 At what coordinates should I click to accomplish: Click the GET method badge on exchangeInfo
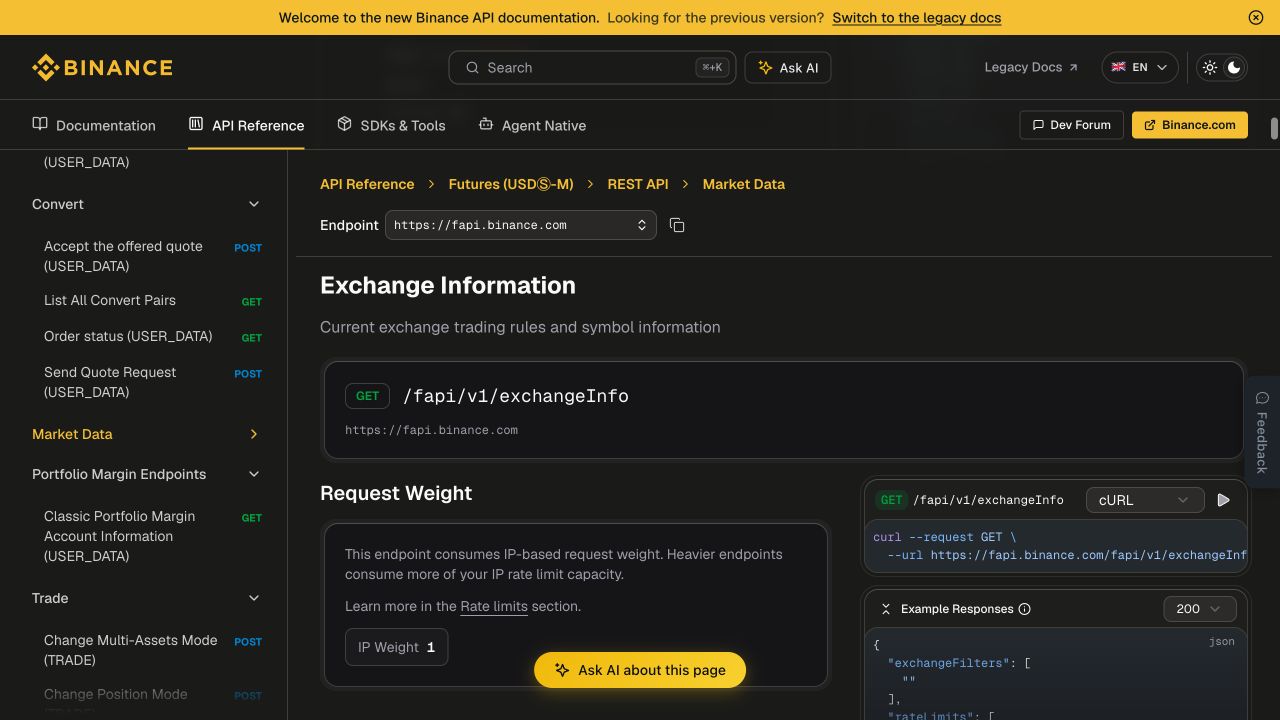367,396
